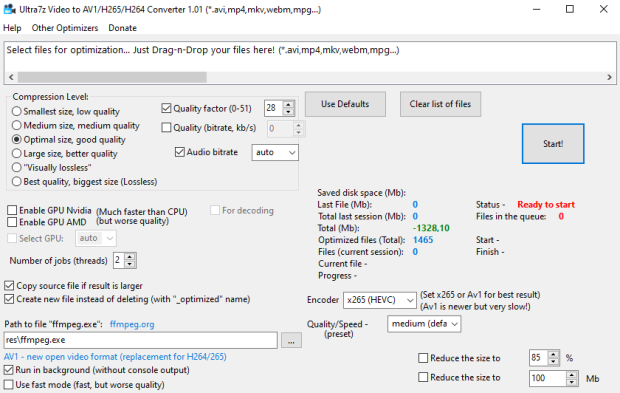Decrease the reduce size percent value
The image size is (620, 393).
tap(554, 361)
